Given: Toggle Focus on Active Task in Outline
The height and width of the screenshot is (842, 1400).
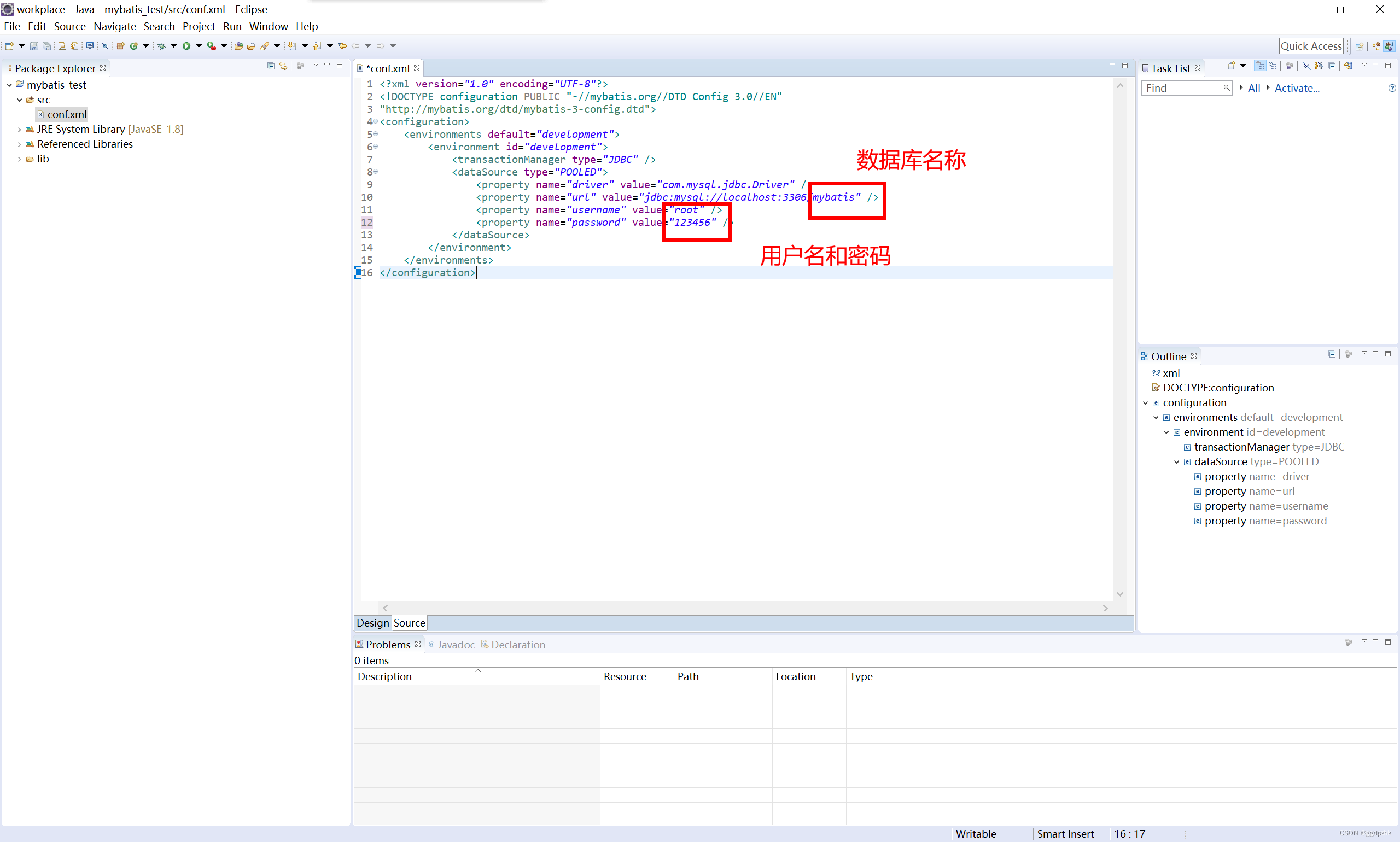Looking at the screenshot, I should point(1349,354).
